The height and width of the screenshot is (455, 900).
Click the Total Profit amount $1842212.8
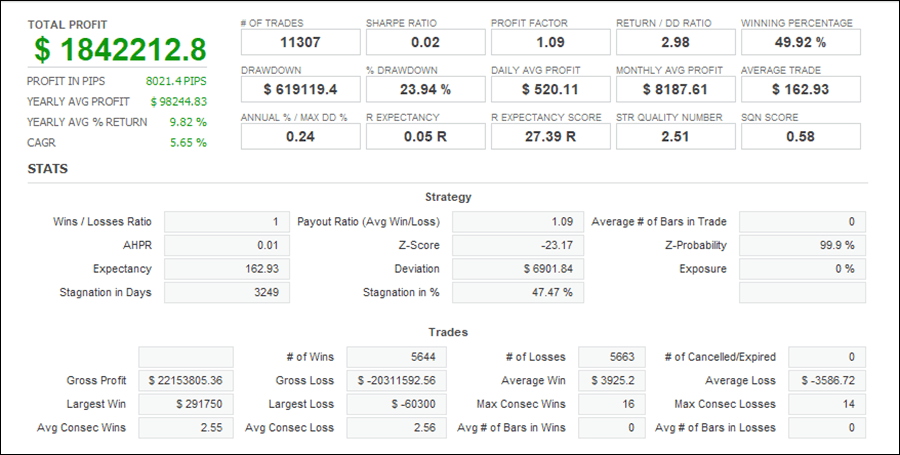pos(120,50)
